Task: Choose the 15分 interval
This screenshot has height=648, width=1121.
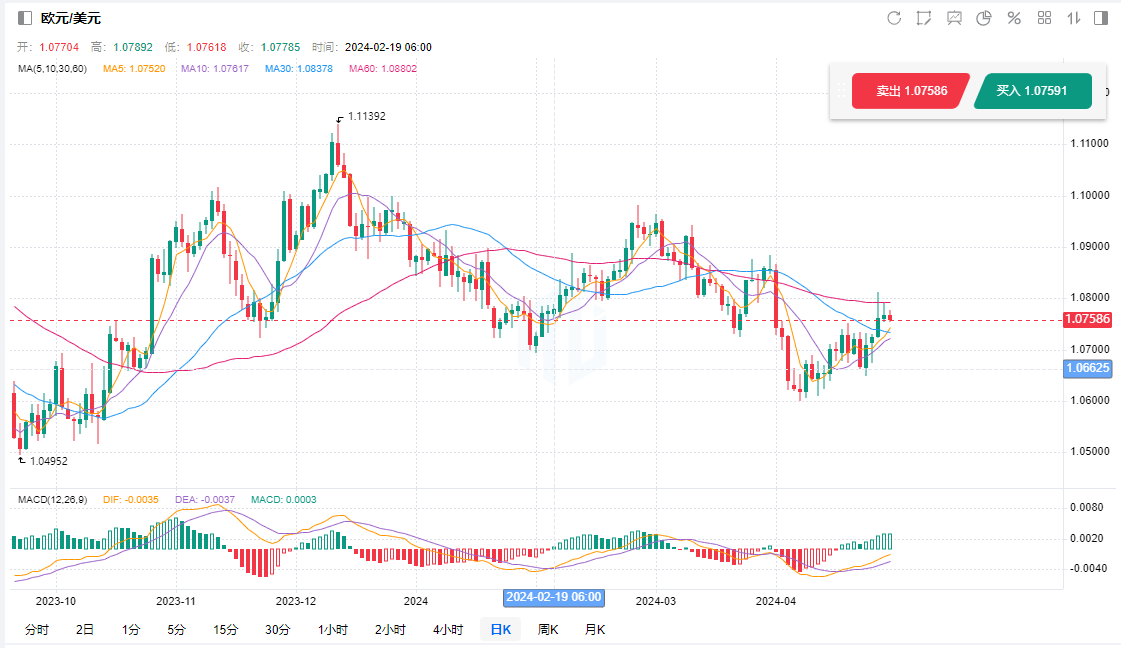Action: [x=225, y=630]
